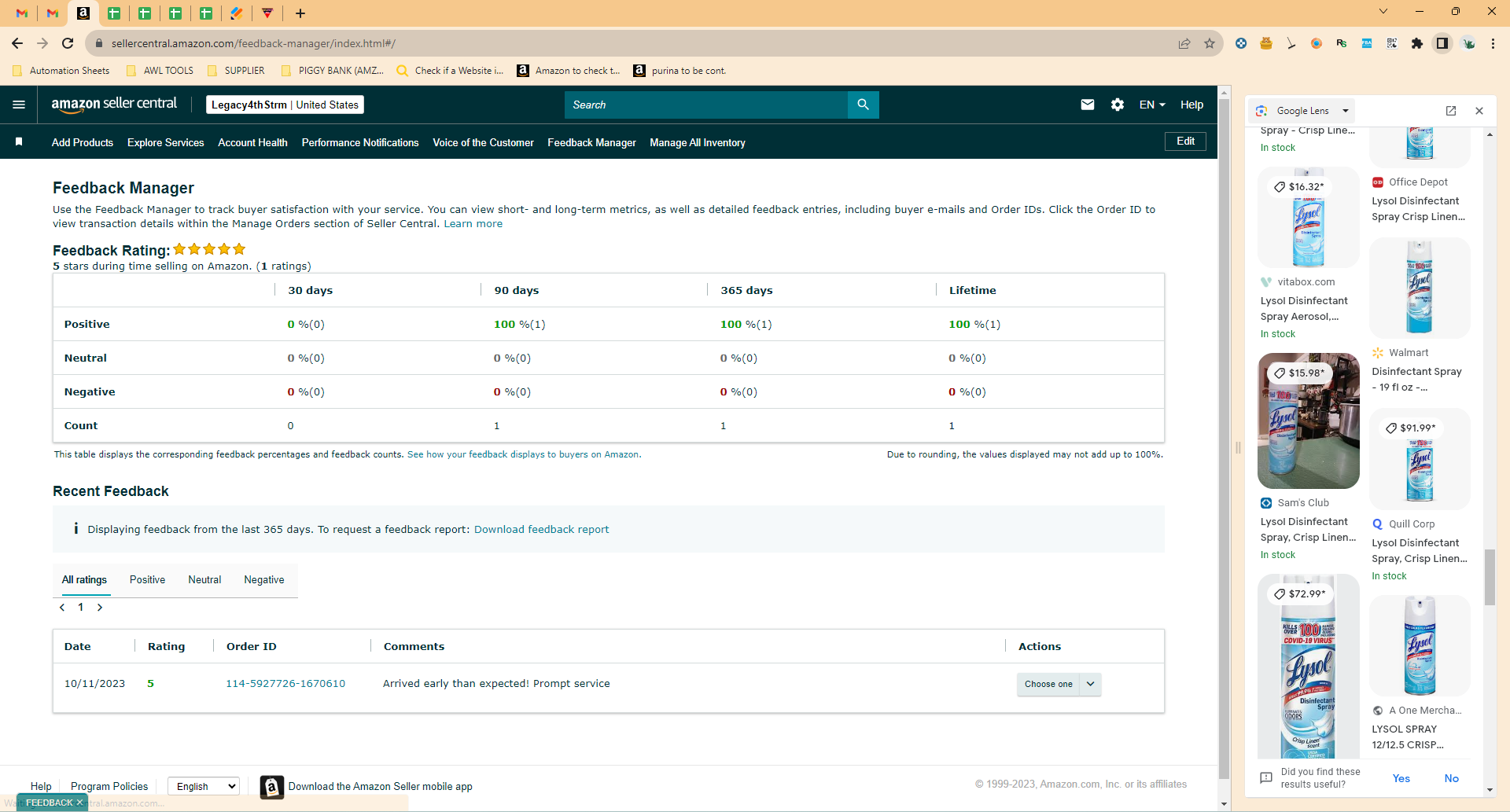Viewport: 1510px width, 812px height.
Task: Click the share page icon in address bar
Action: pos(1184,43)
